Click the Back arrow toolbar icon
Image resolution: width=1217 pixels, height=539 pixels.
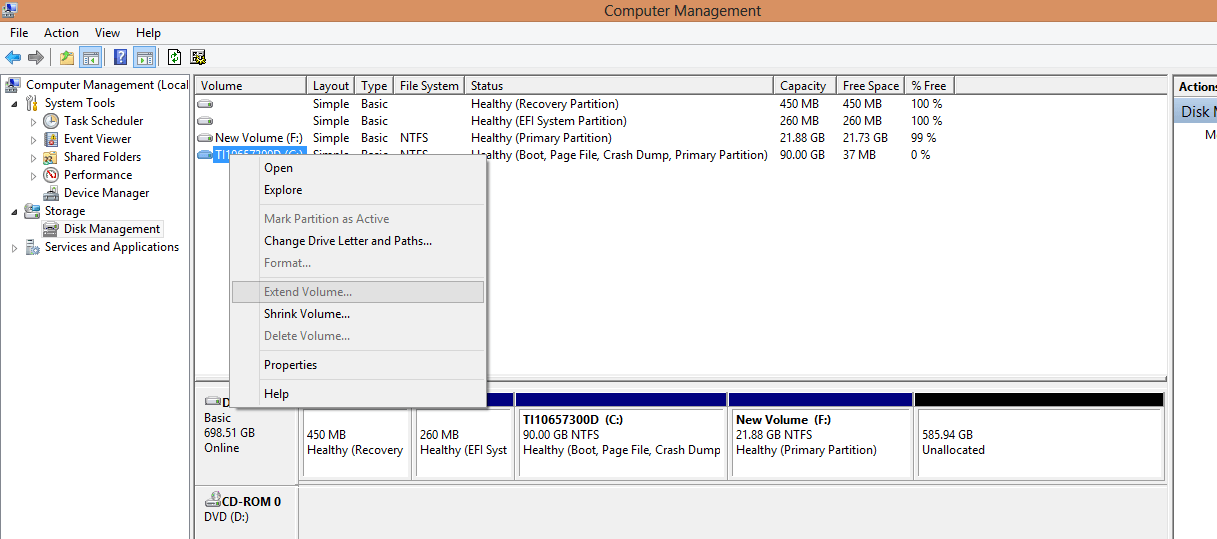coord(13,57)
